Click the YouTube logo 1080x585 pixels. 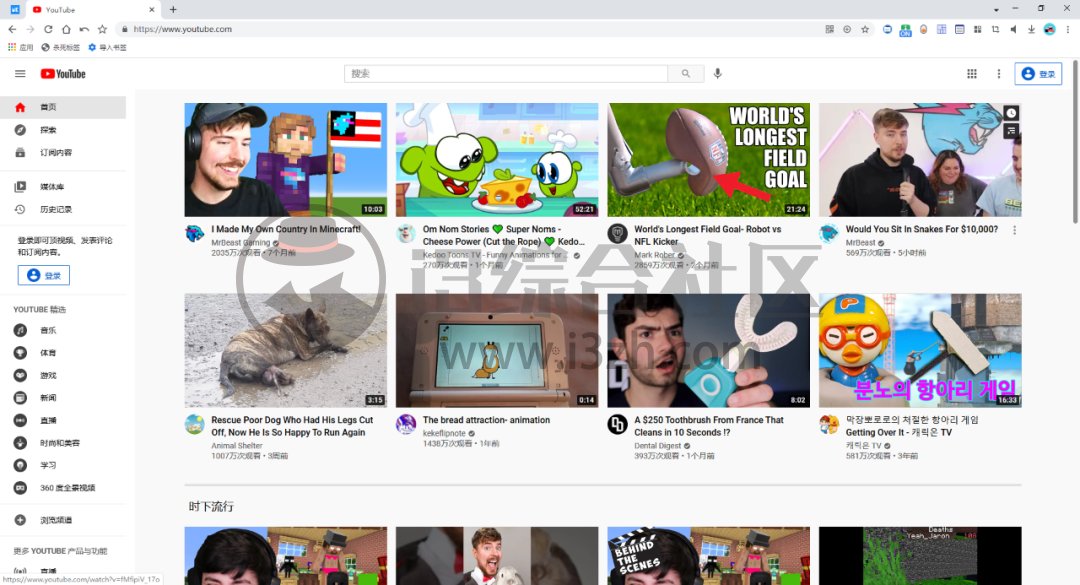coord(63,74)
